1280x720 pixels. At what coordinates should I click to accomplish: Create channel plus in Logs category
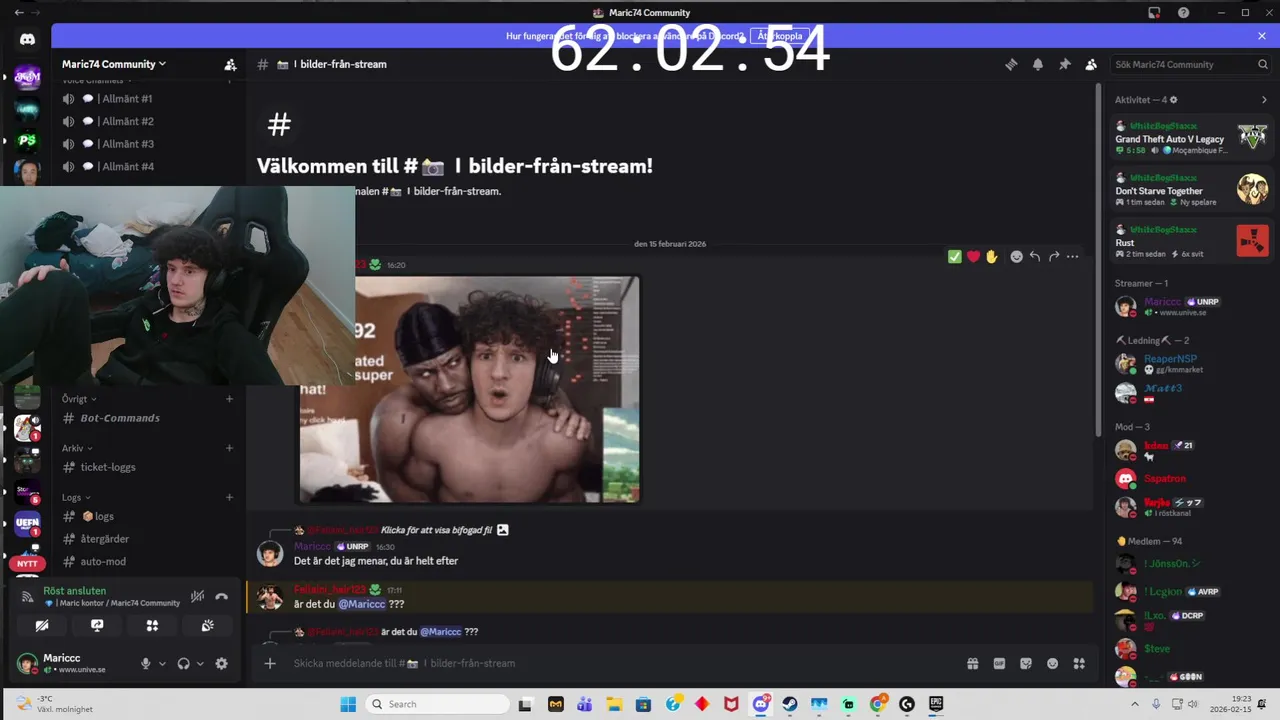(229, 497)
